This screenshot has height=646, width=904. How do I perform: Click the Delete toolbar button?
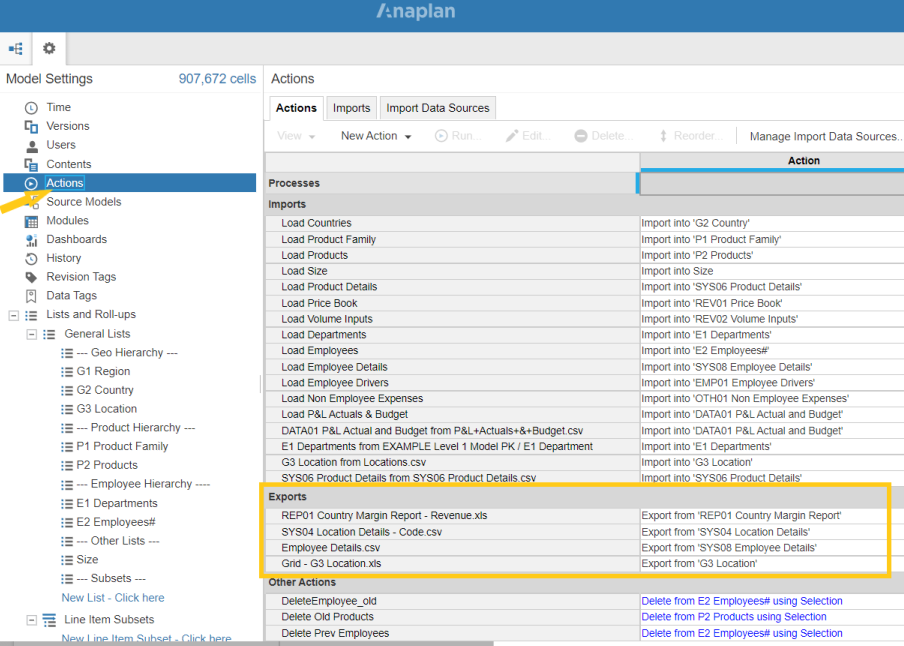click(604, 136)
